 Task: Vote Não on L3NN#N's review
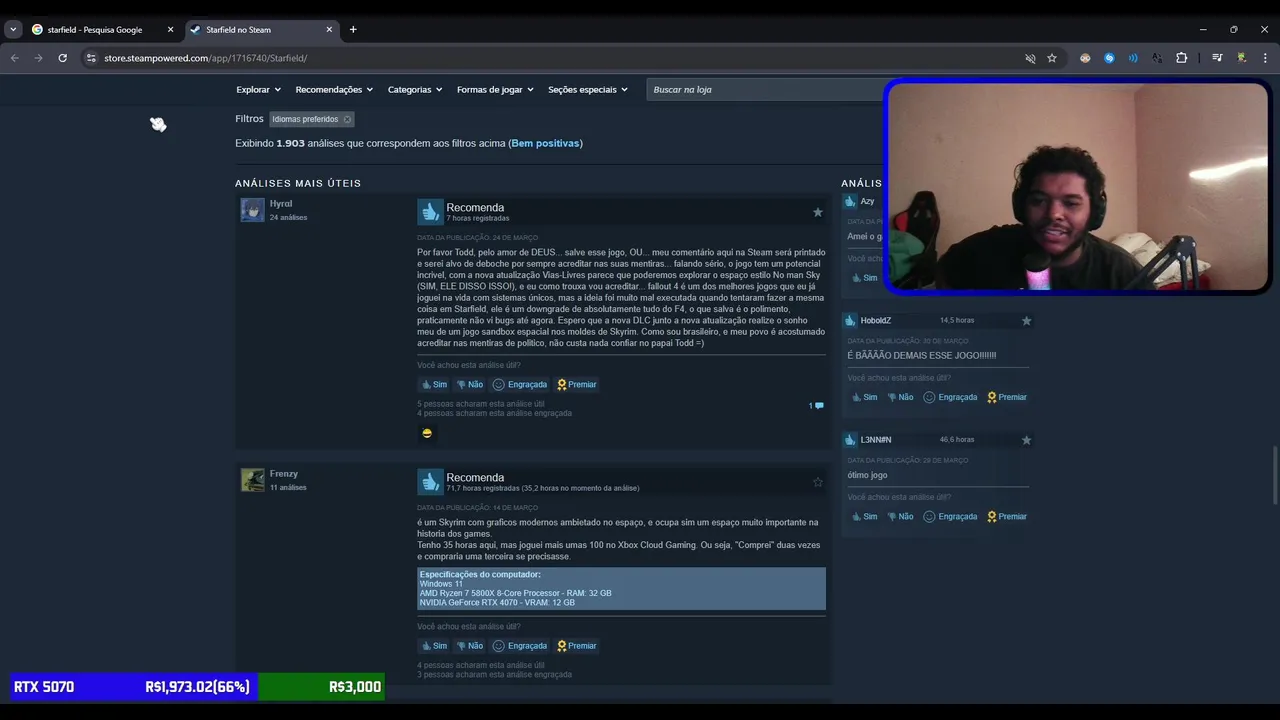pos(899,516)
